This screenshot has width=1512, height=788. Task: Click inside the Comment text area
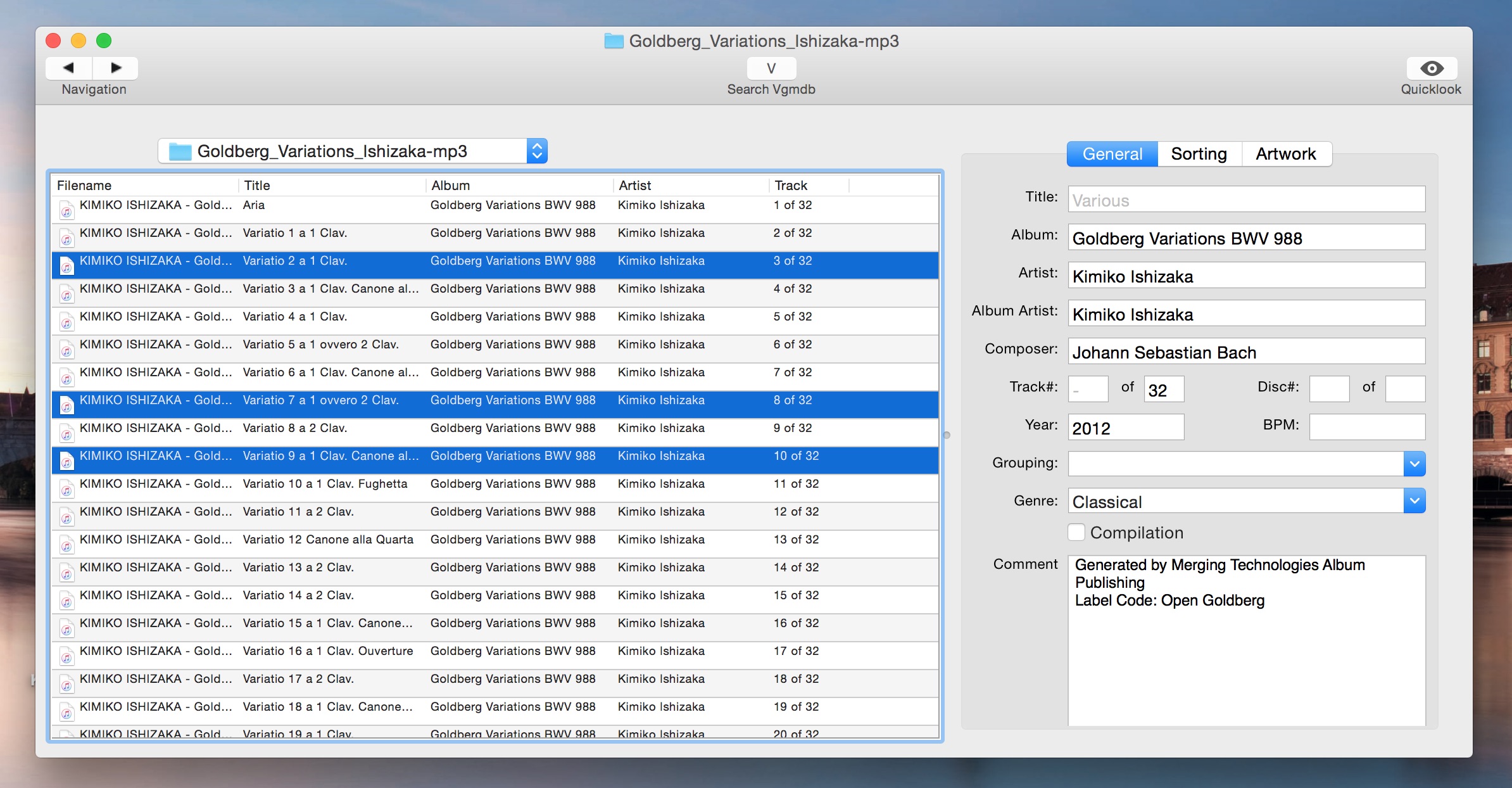tap(1246, 640)
